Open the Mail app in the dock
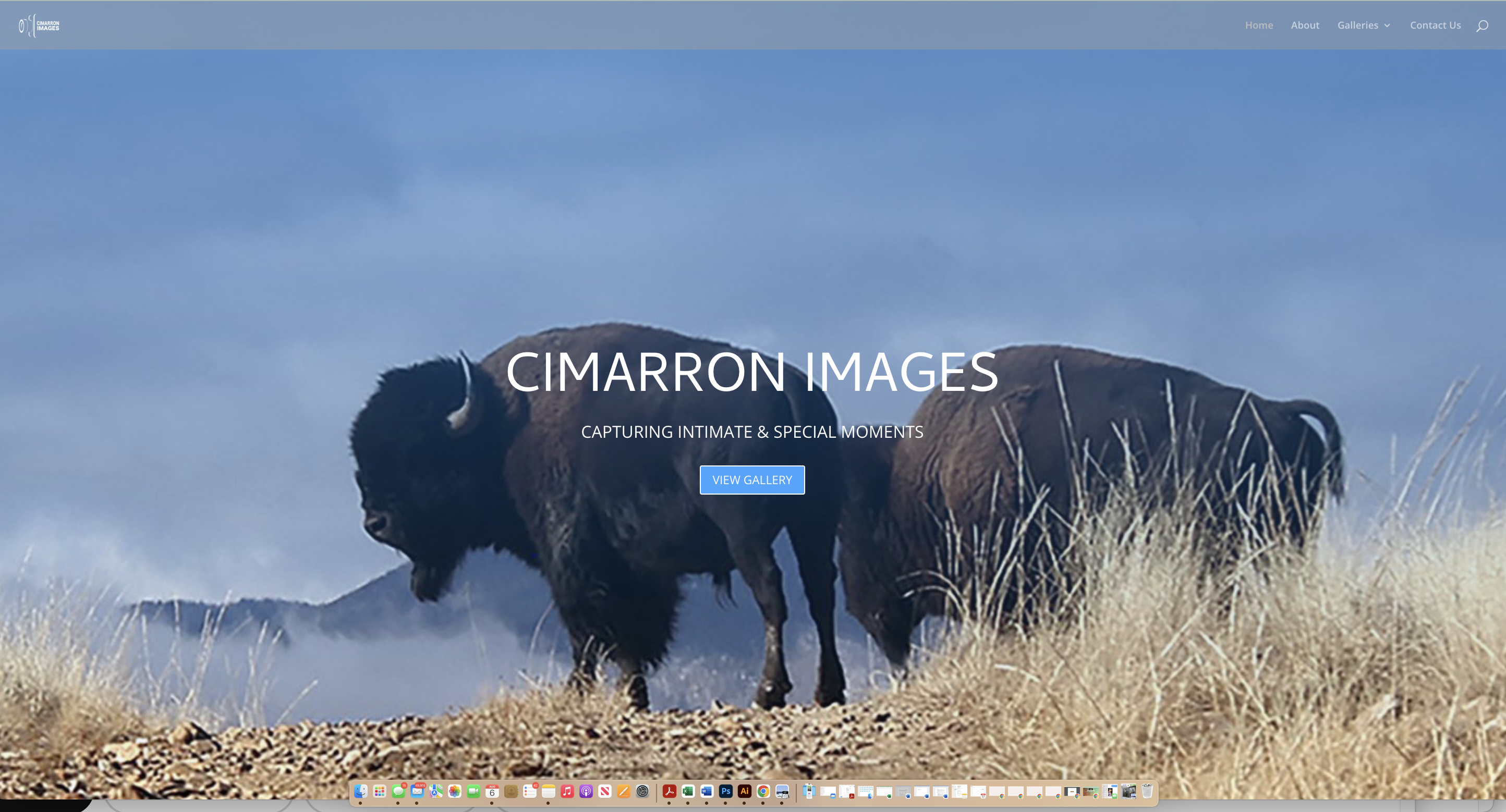 (417, 791)
